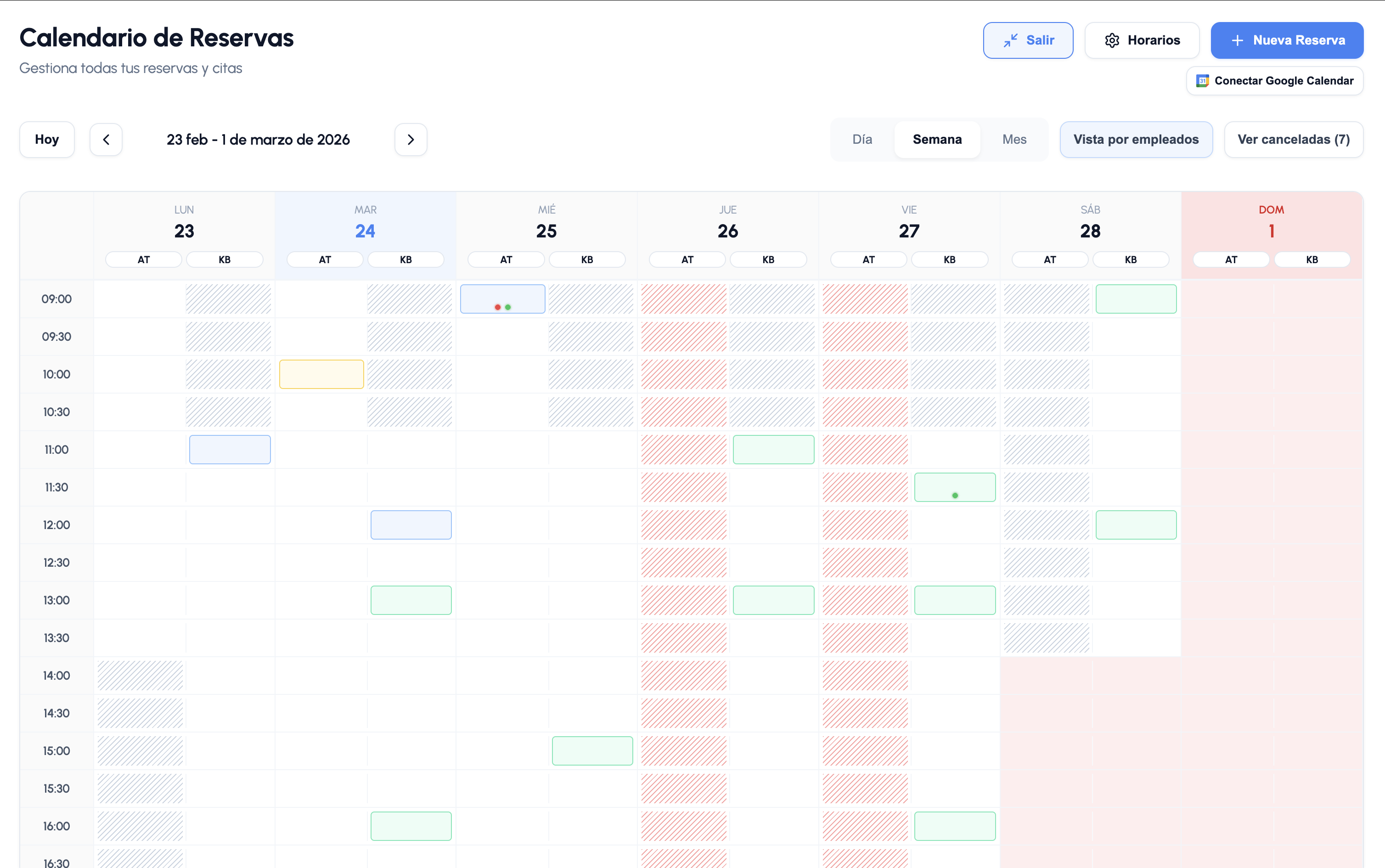Open yellow booking on Tuesday at 10:00
This screenshot has height=868, width=1385.
tap(321, 374)
